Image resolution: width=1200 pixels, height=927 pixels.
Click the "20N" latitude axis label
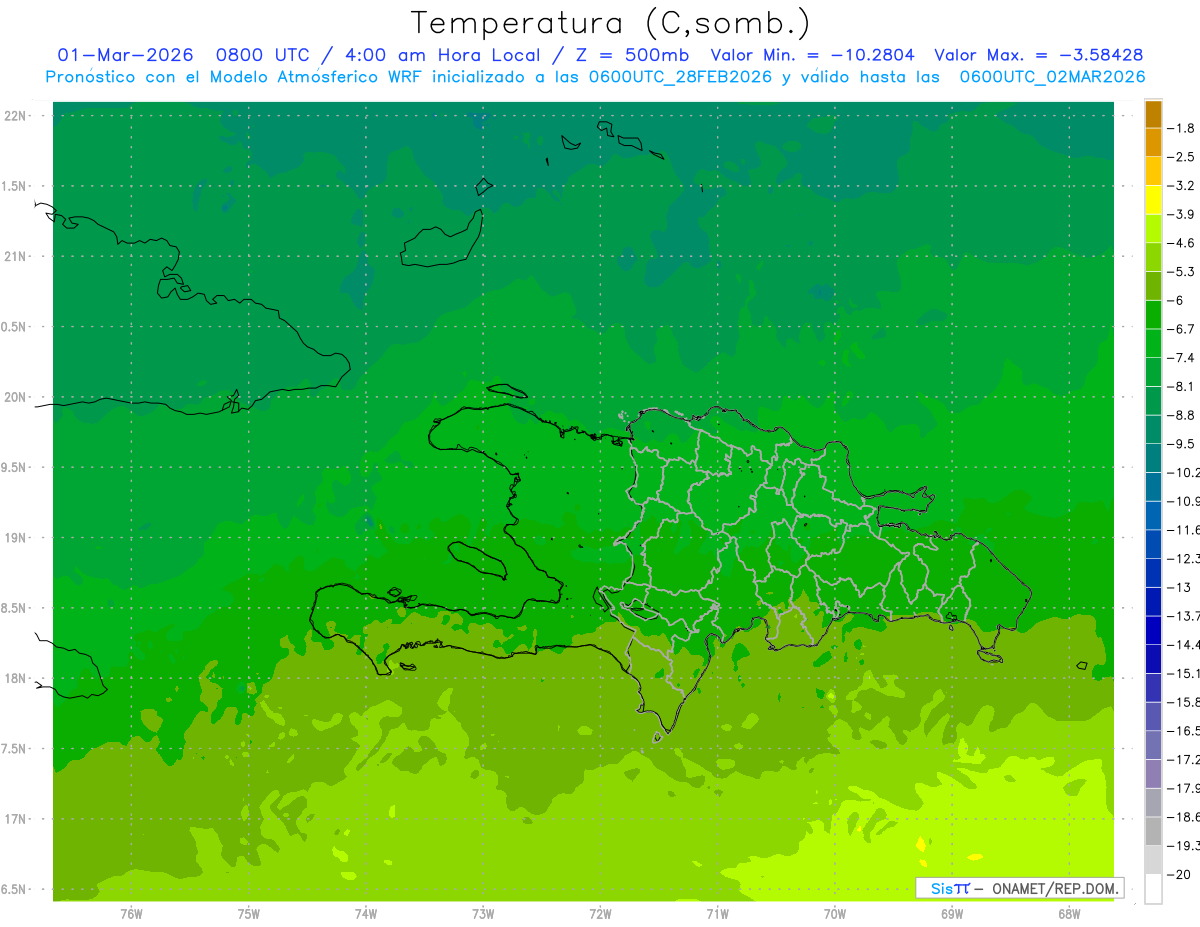pos(15,397)
